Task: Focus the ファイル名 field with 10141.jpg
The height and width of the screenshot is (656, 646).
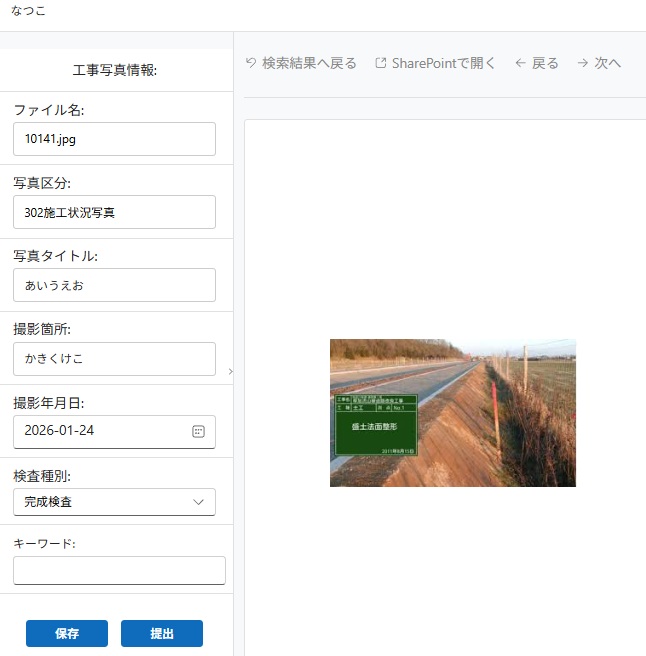Action: [x=114, y=139]
